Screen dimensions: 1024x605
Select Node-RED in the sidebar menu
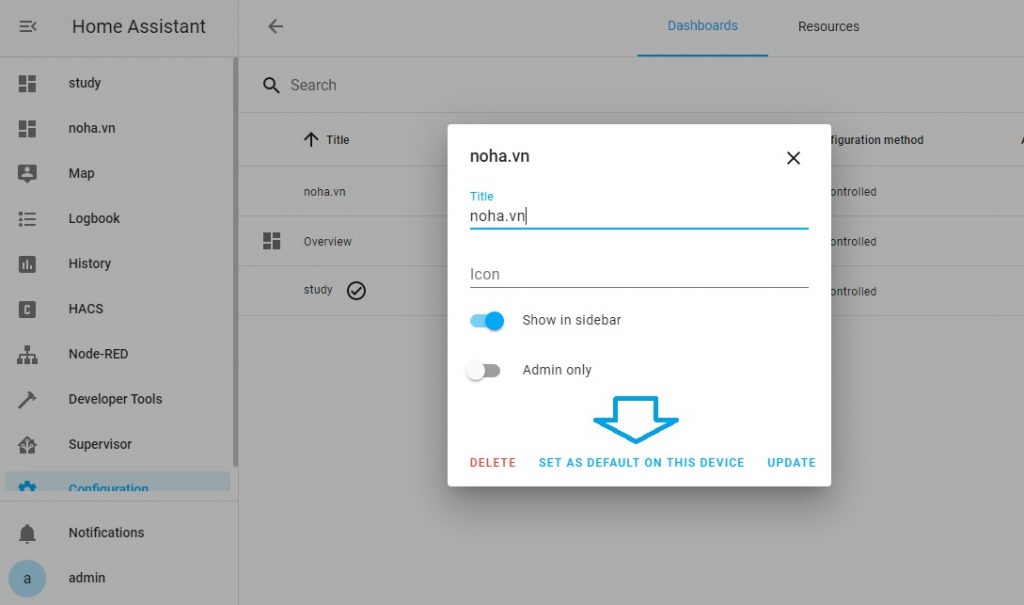[98, 353]
